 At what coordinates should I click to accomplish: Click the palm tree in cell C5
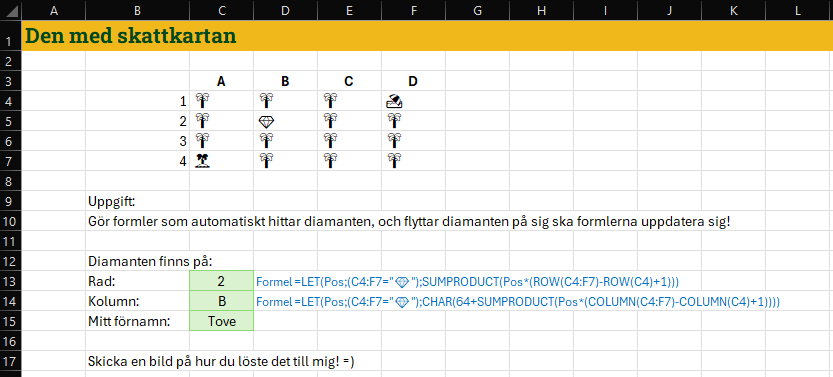click(202, 121)
